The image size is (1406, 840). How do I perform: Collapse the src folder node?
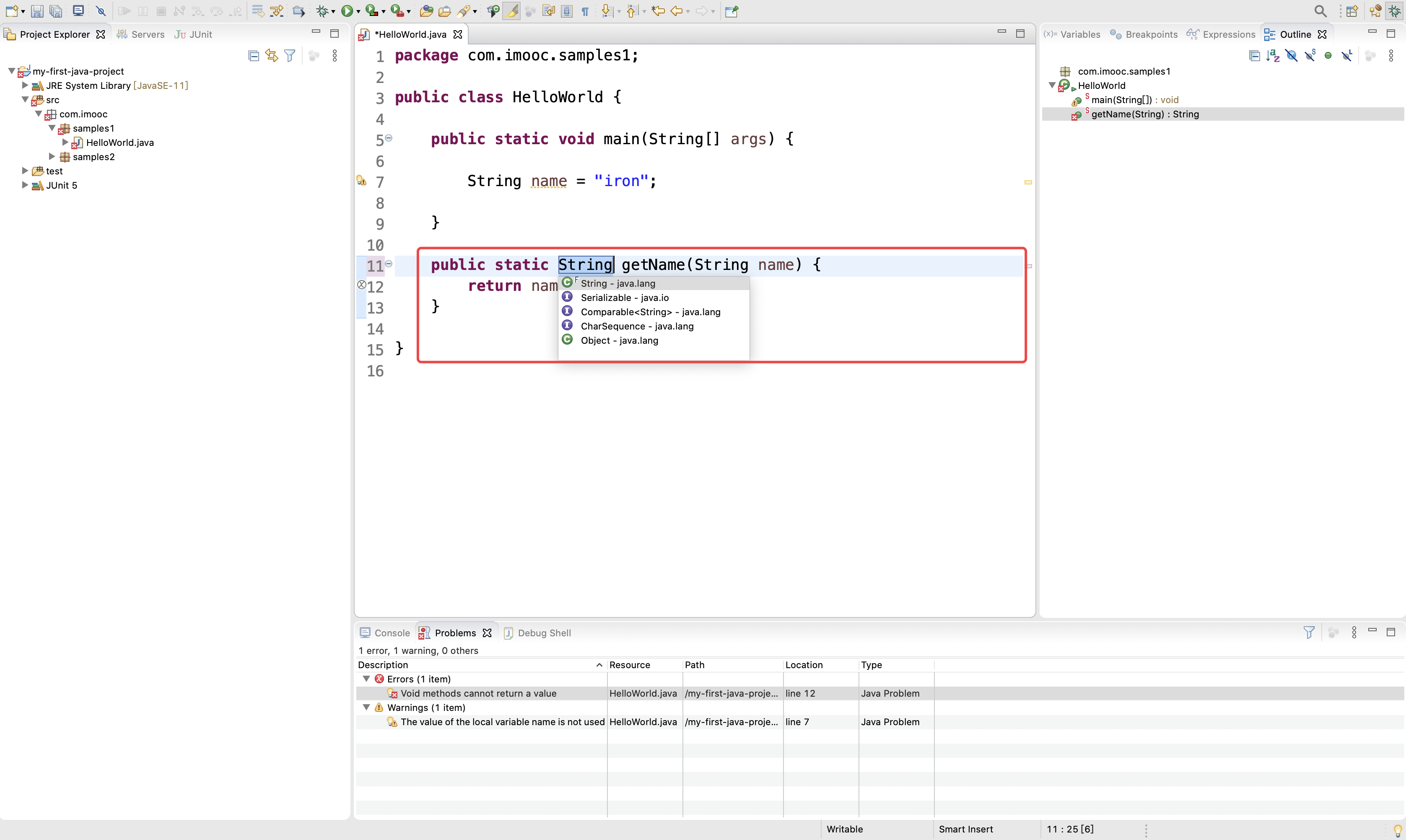tap(25, 99)
